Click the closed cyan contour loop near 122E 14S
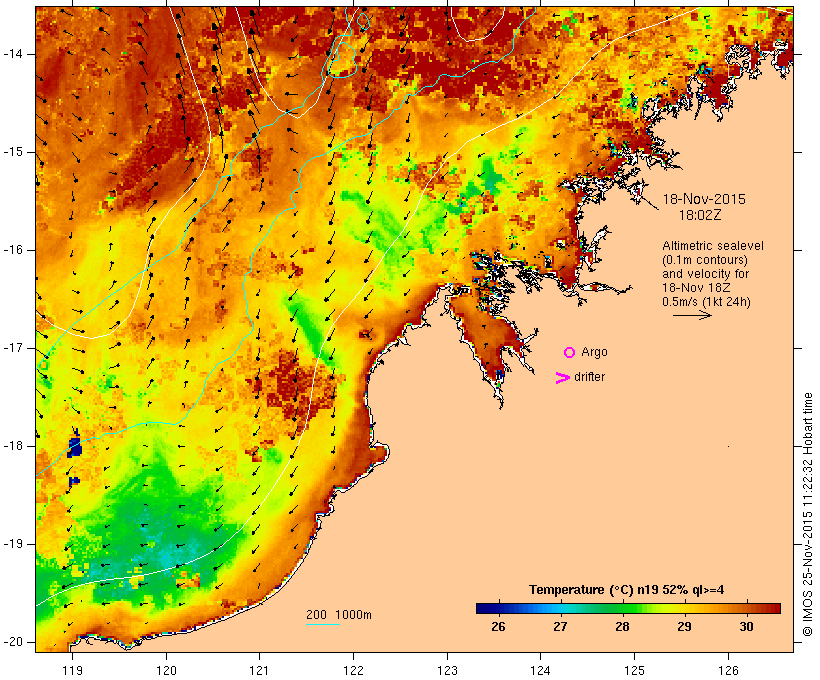Viewport: 820px width, 680px height. tap(342, 60)
